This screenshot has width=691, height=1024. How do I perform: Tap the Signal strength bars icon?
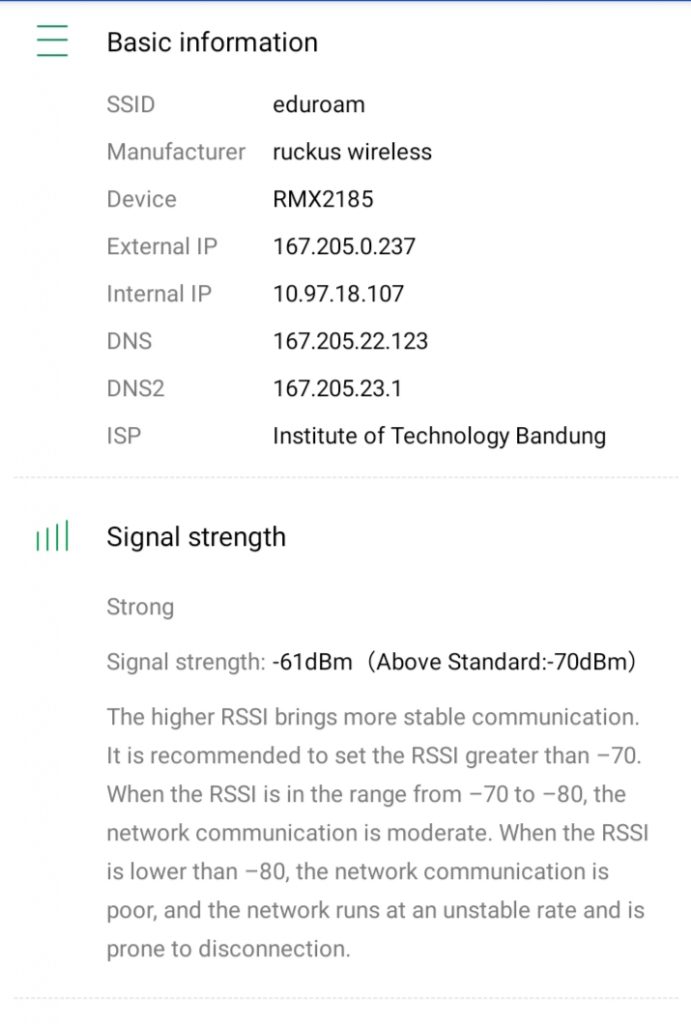(52, 537)
